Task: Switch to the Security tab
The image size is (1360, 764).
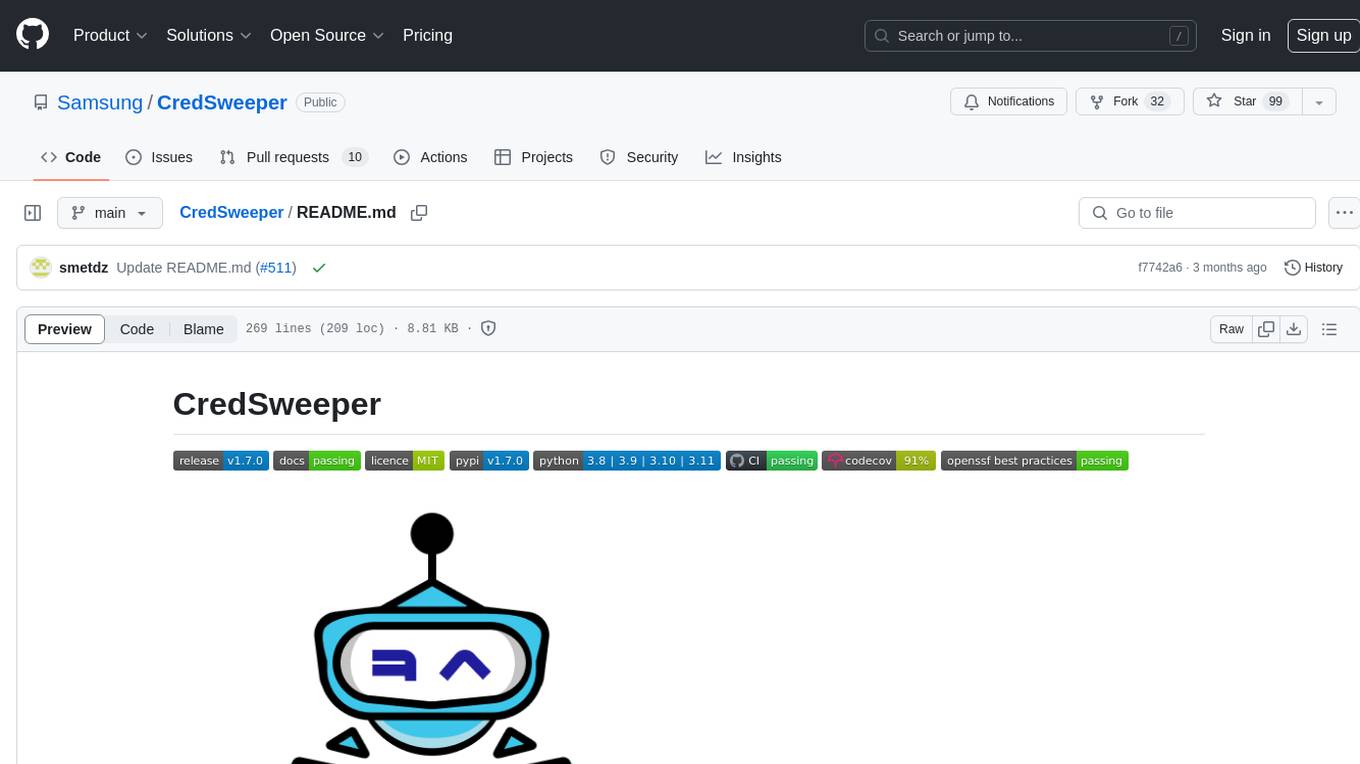Action: [639, 157]
